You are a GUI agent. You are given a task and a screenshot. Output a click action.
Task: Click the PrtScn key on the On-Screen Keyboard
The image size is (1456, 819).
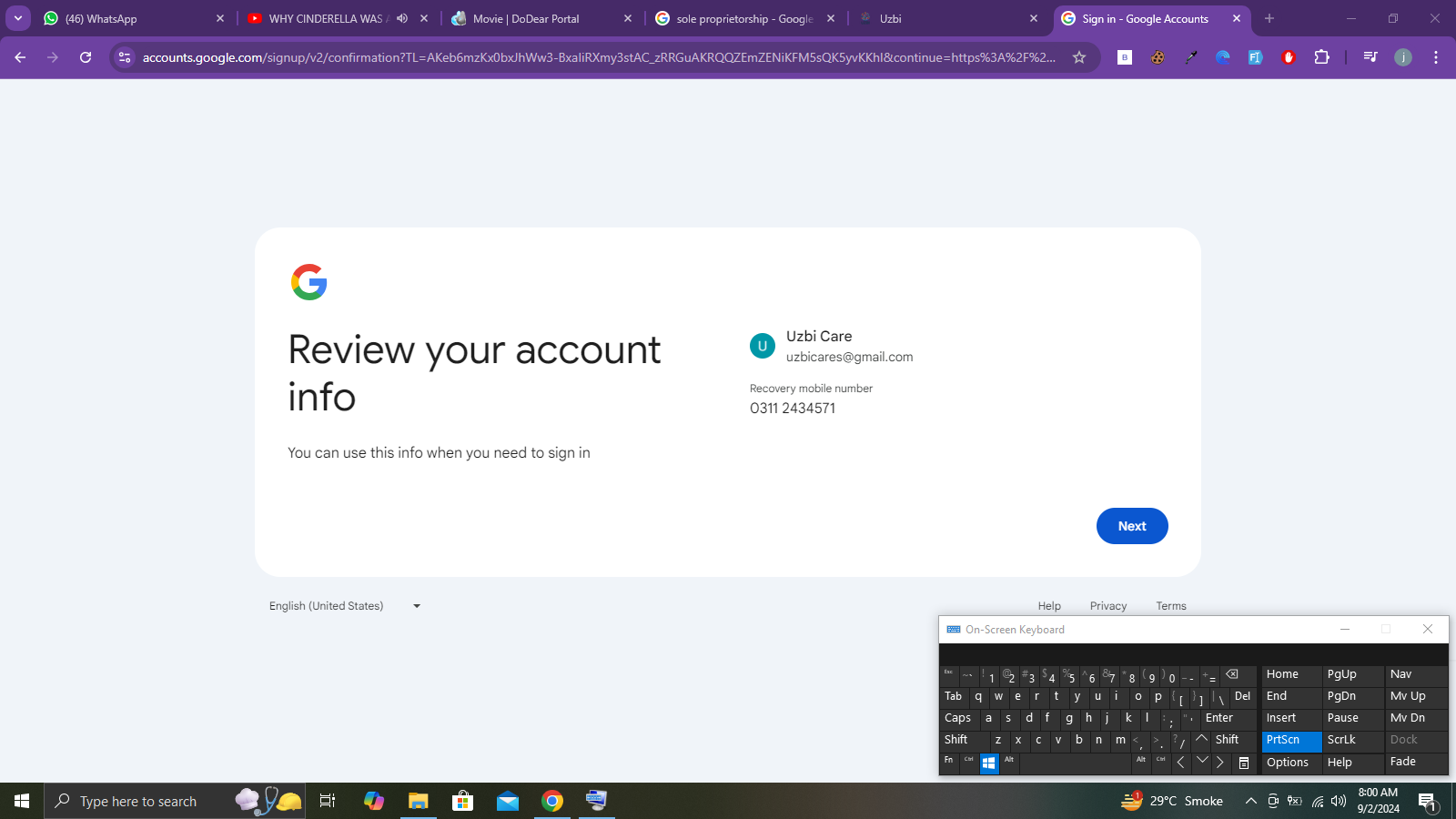pos(1291,741)
